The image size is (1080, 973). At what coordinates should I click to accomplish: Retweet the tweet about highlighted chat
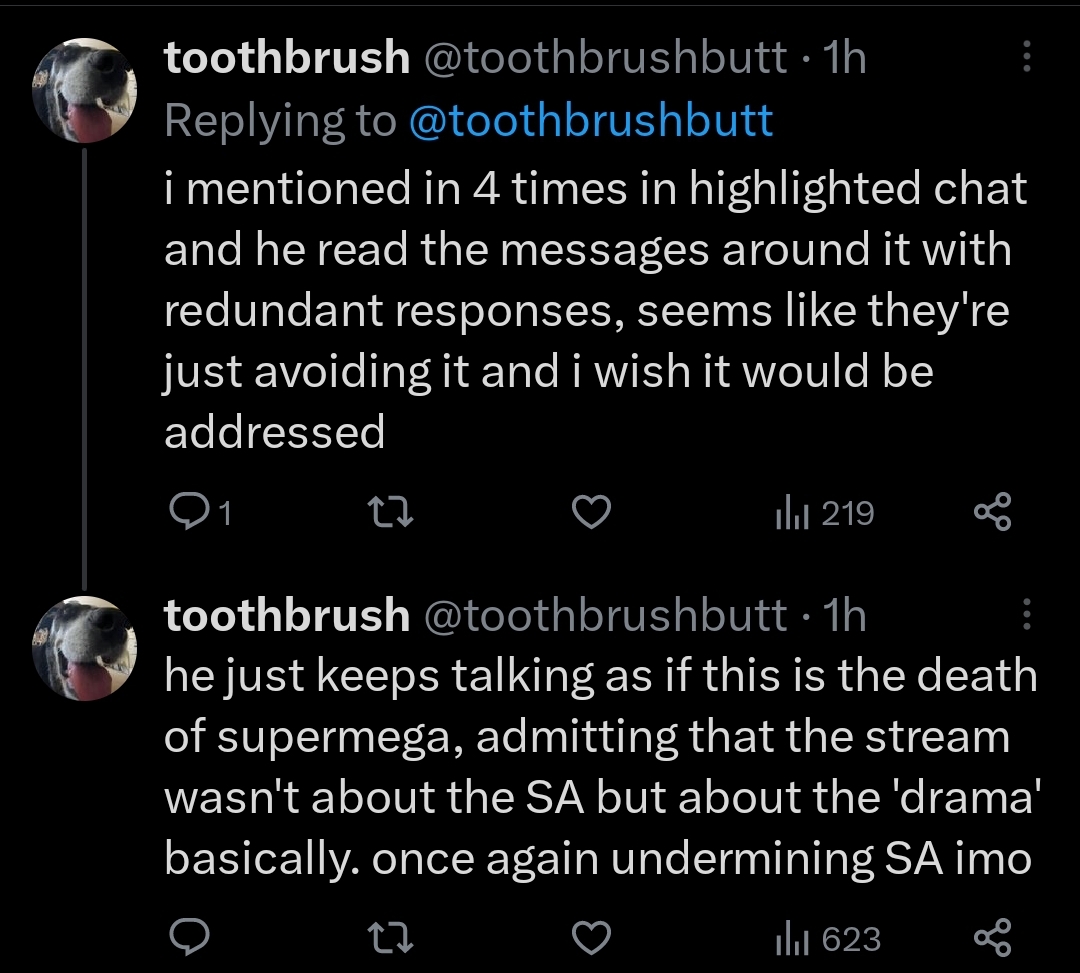[x=390, y=512]
